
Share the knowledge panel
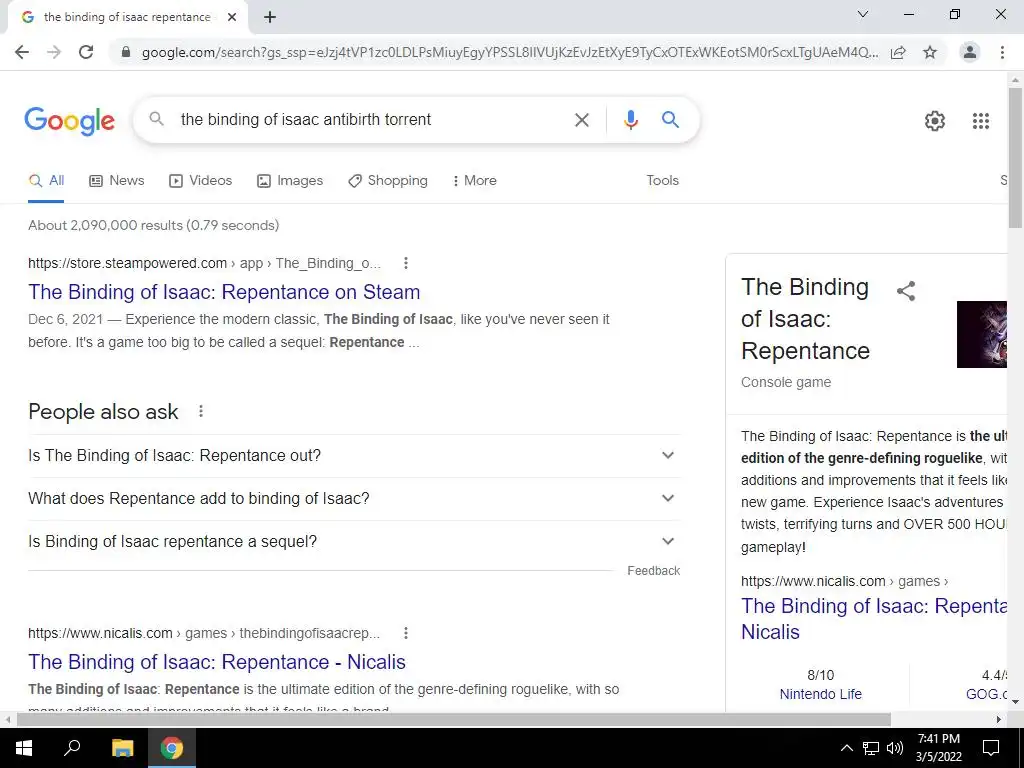tap(906, 291)
